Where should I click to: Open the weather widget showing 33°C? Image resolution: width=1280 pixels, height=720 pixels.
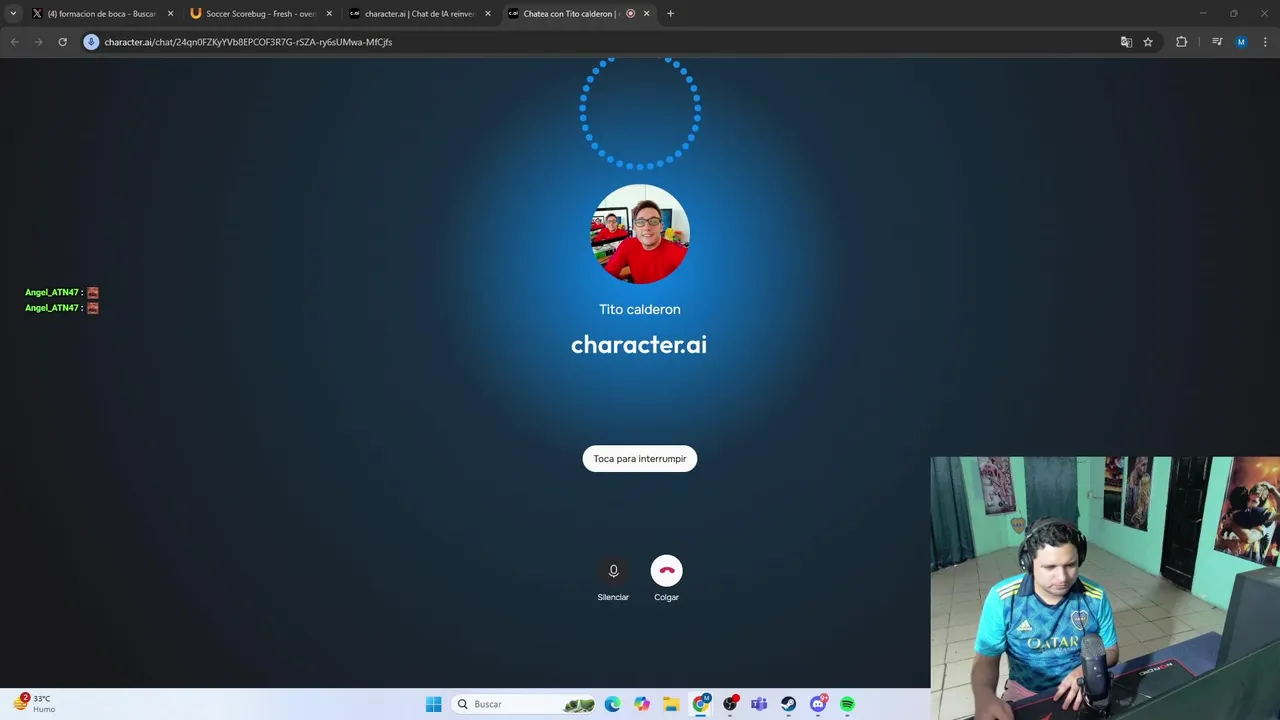(x=33, y=703)
